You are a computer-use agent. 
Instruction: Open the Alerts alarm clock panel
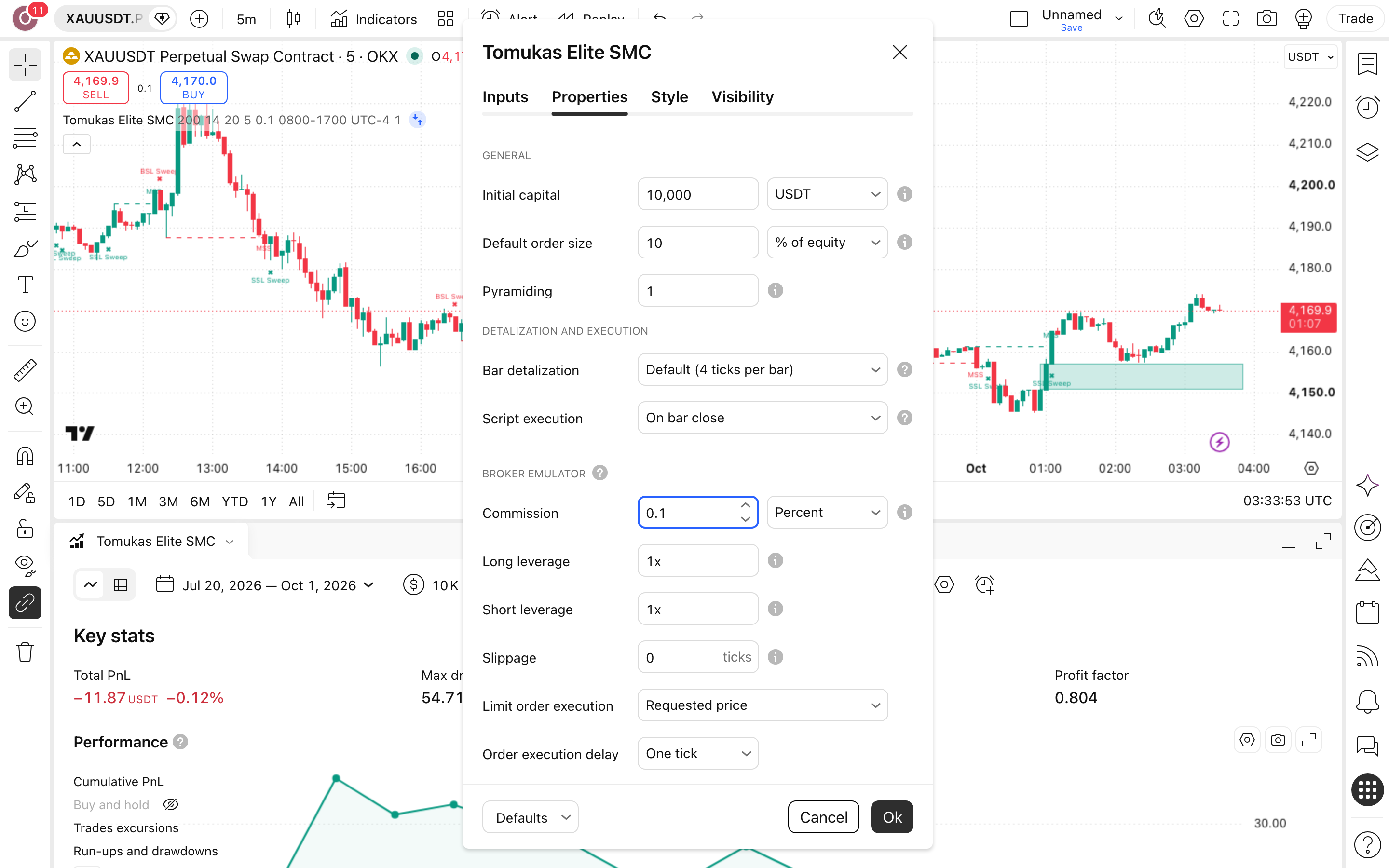click(1367, 107)
